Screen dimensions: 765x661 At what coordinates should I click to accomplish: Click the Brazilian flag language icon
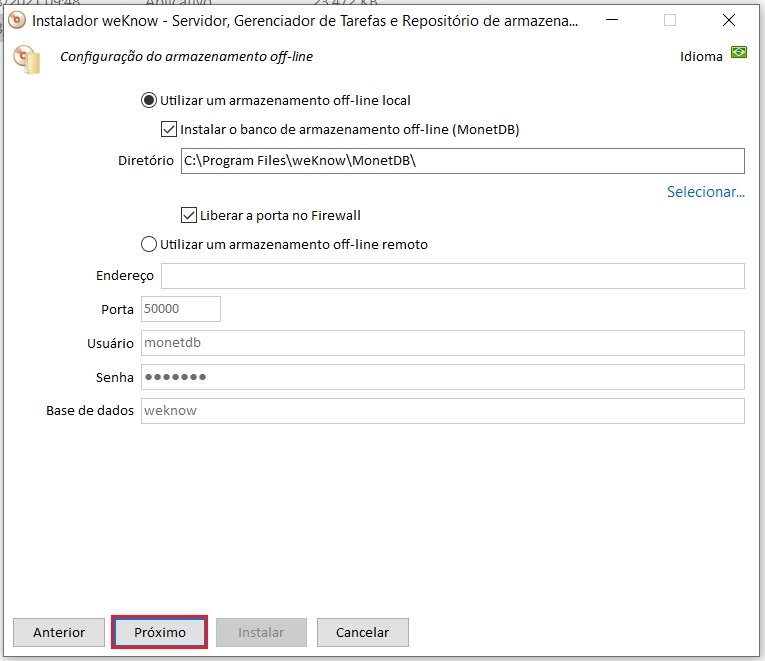click(x=739, y=52)
